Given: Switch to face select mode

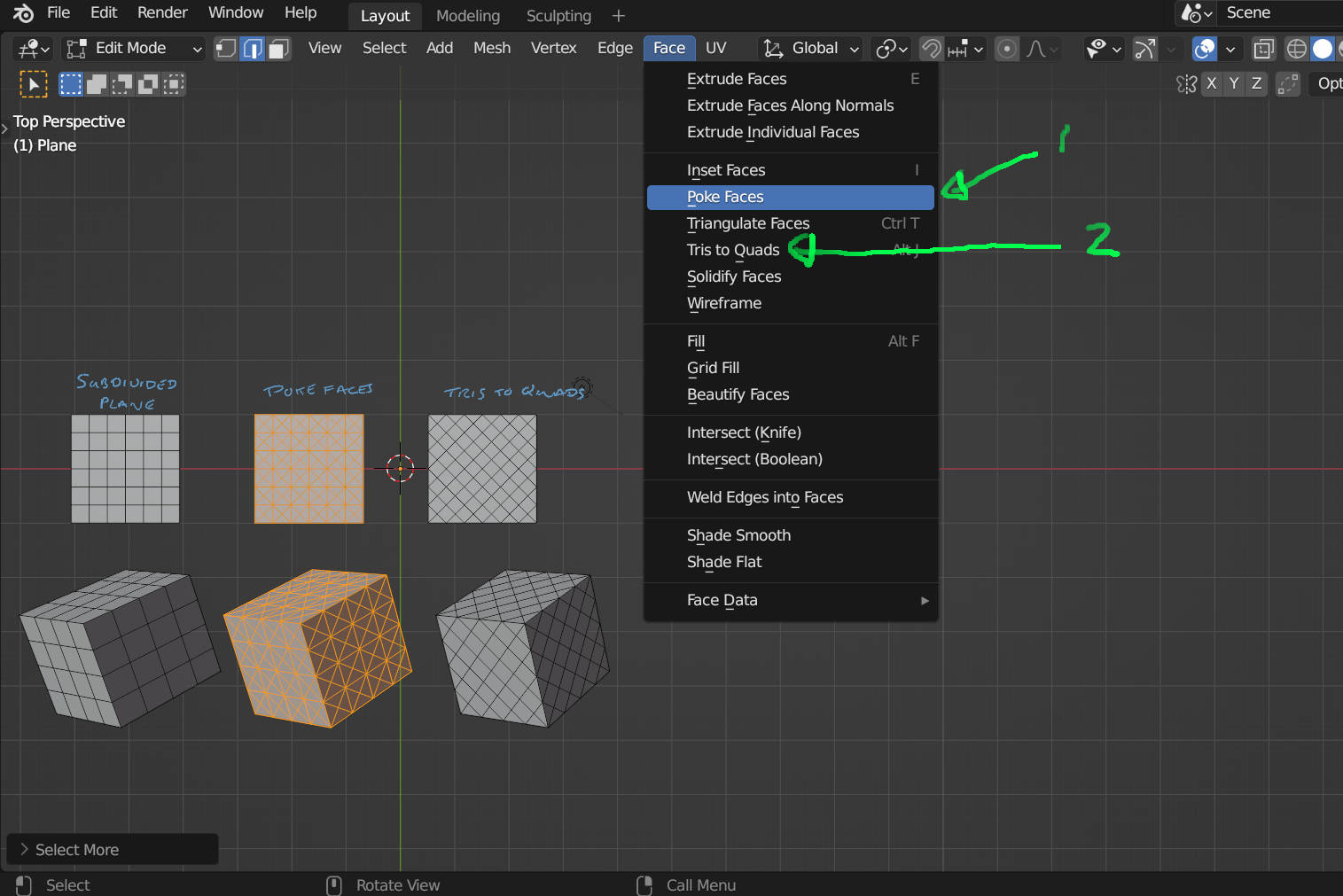Looking at the screenshot, I should pyautogui.click(x=278, y=48).
